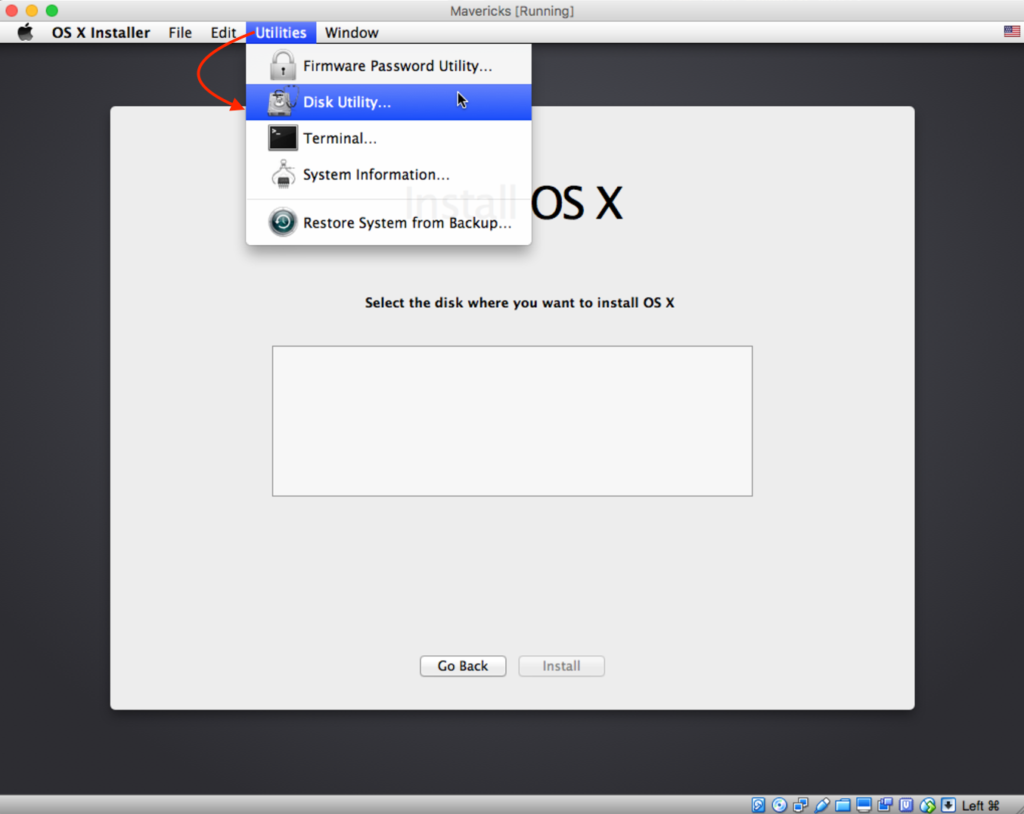
Task: Click the Firmware Password Utility lock icon
Action: 282,64
